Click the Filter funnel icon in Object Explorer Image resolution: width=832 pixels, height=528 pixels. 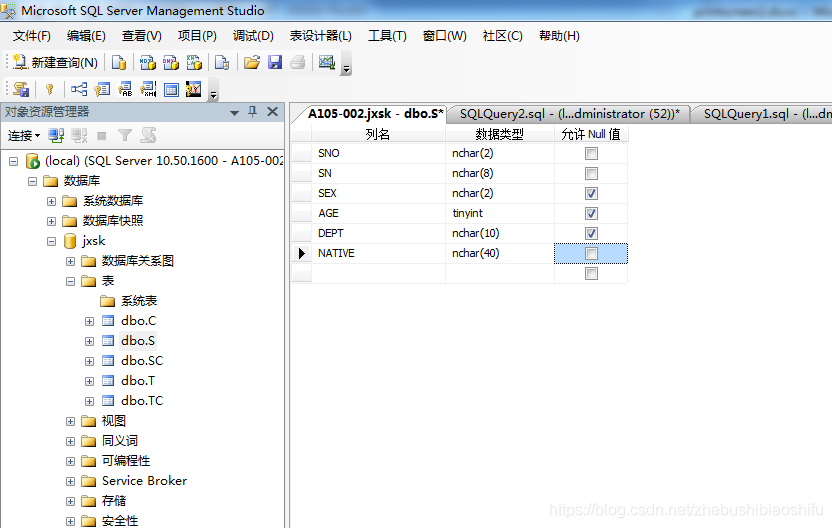click(x=125, y=136)
